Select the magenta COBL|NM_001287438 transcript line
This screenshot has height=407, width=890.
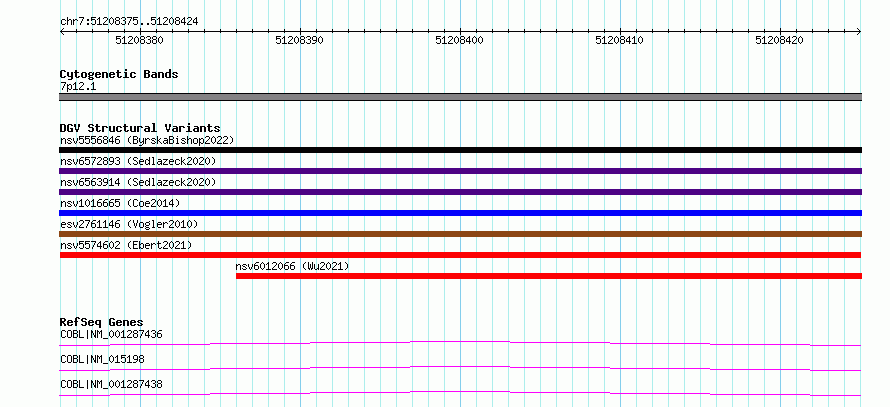pyautogui.click(x=460, y=393)
